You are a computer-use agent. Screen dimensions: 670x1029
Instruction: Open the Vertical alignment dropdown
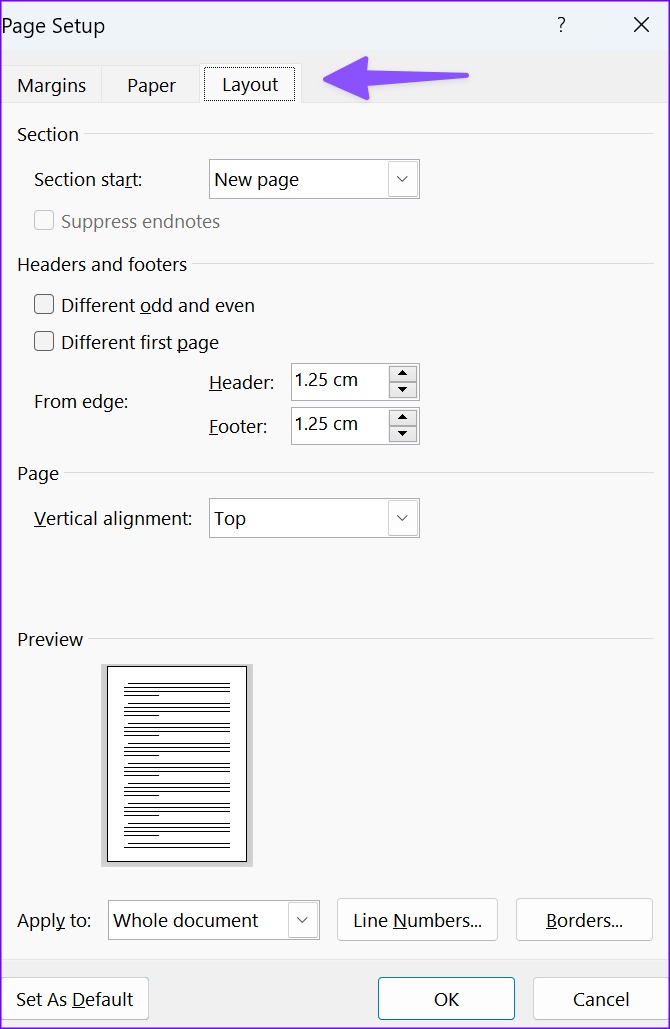401,518
